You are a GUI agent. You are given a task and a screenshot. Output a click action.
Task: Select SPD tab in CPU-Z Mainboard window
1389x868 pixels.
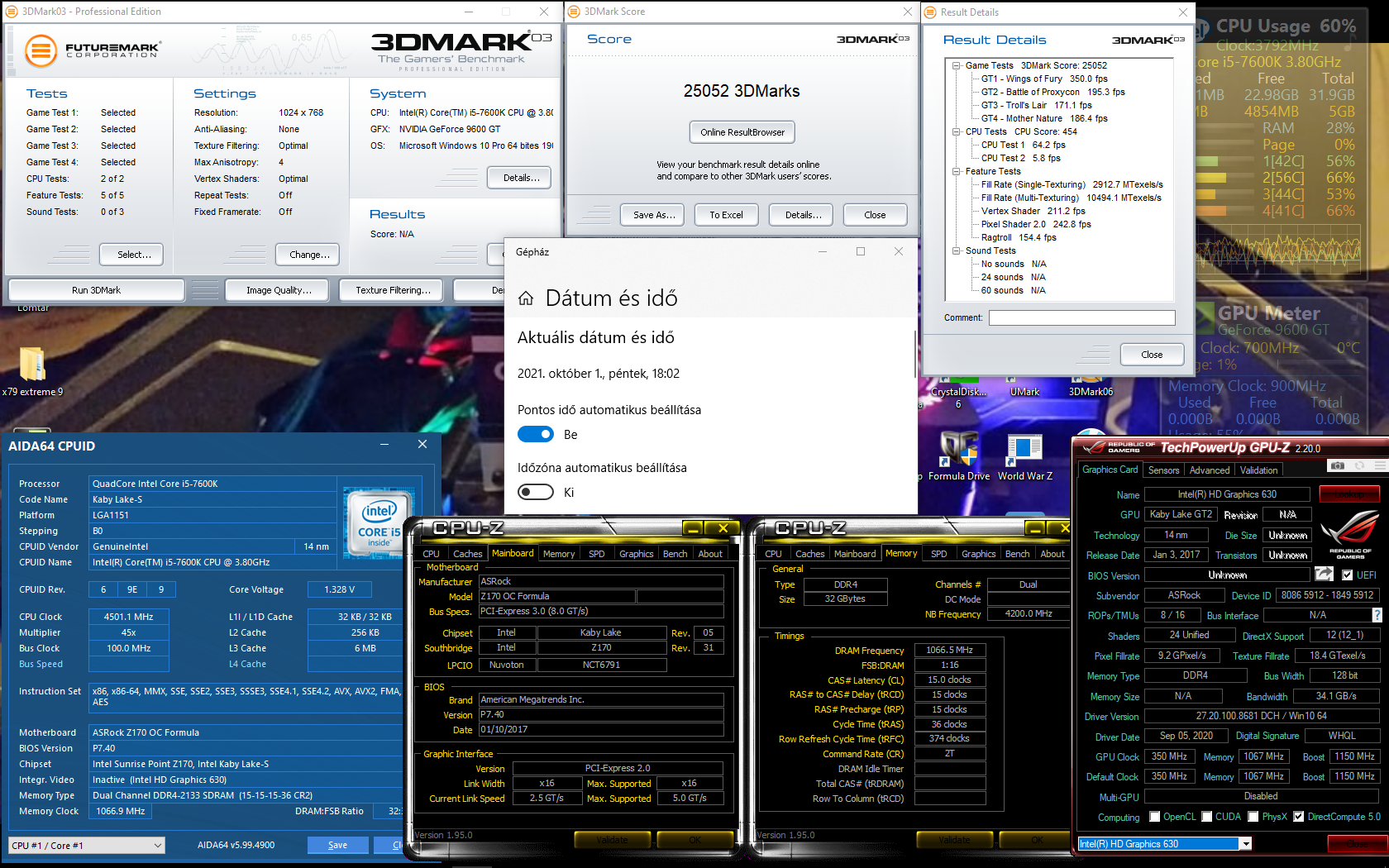(x=596, y=554)
